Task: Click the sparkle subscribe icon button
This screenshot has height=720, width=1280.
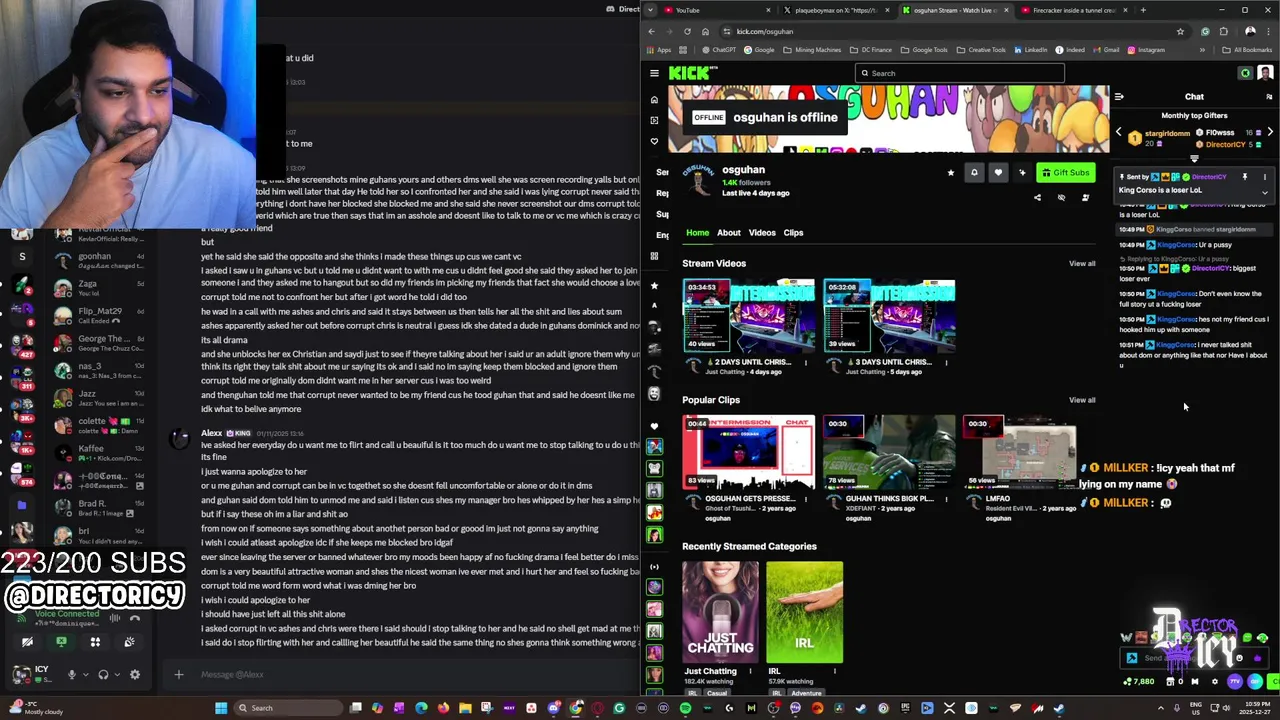Action: (x=1022, y=173)
